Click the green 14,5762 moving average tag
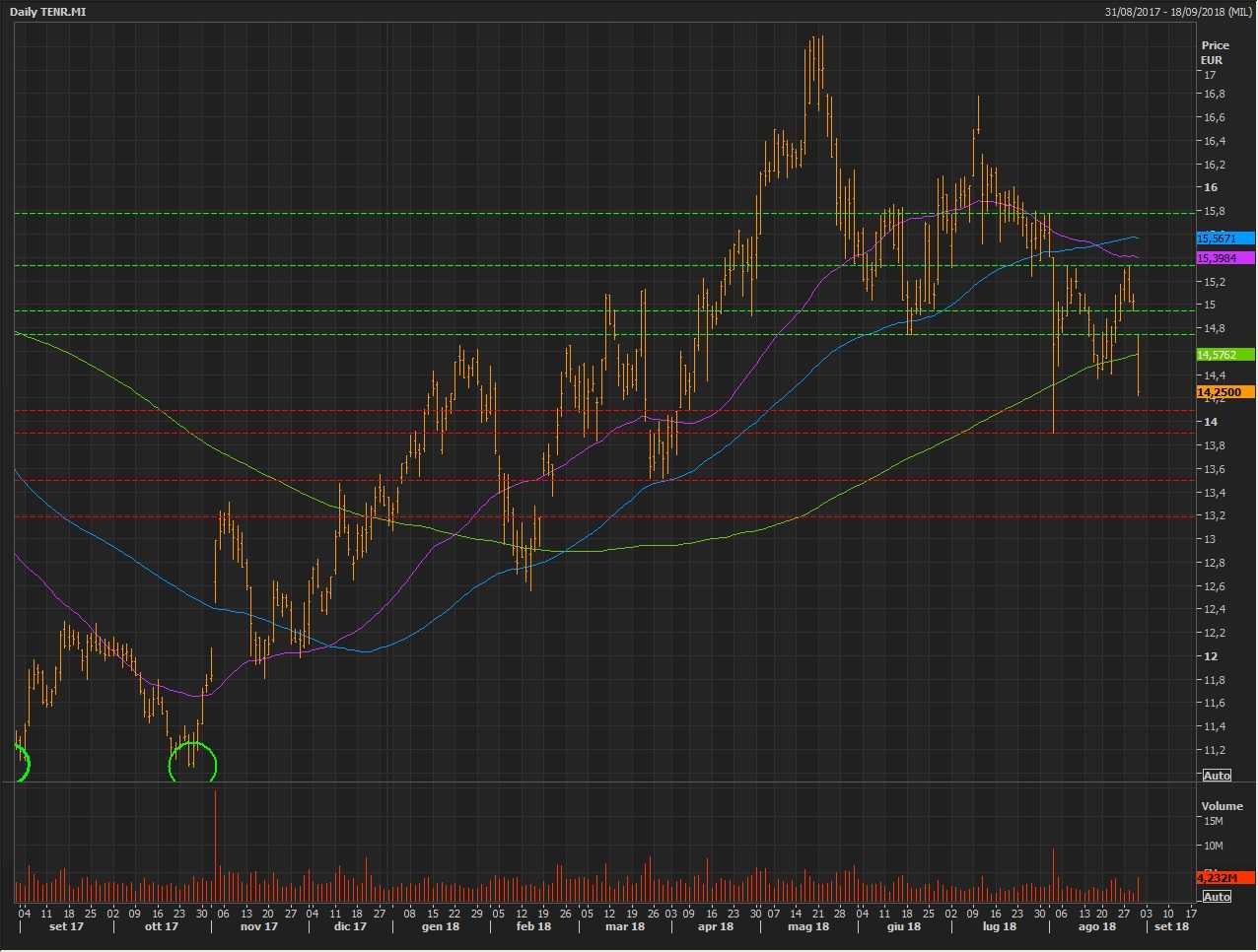 tap(1224, 355)
